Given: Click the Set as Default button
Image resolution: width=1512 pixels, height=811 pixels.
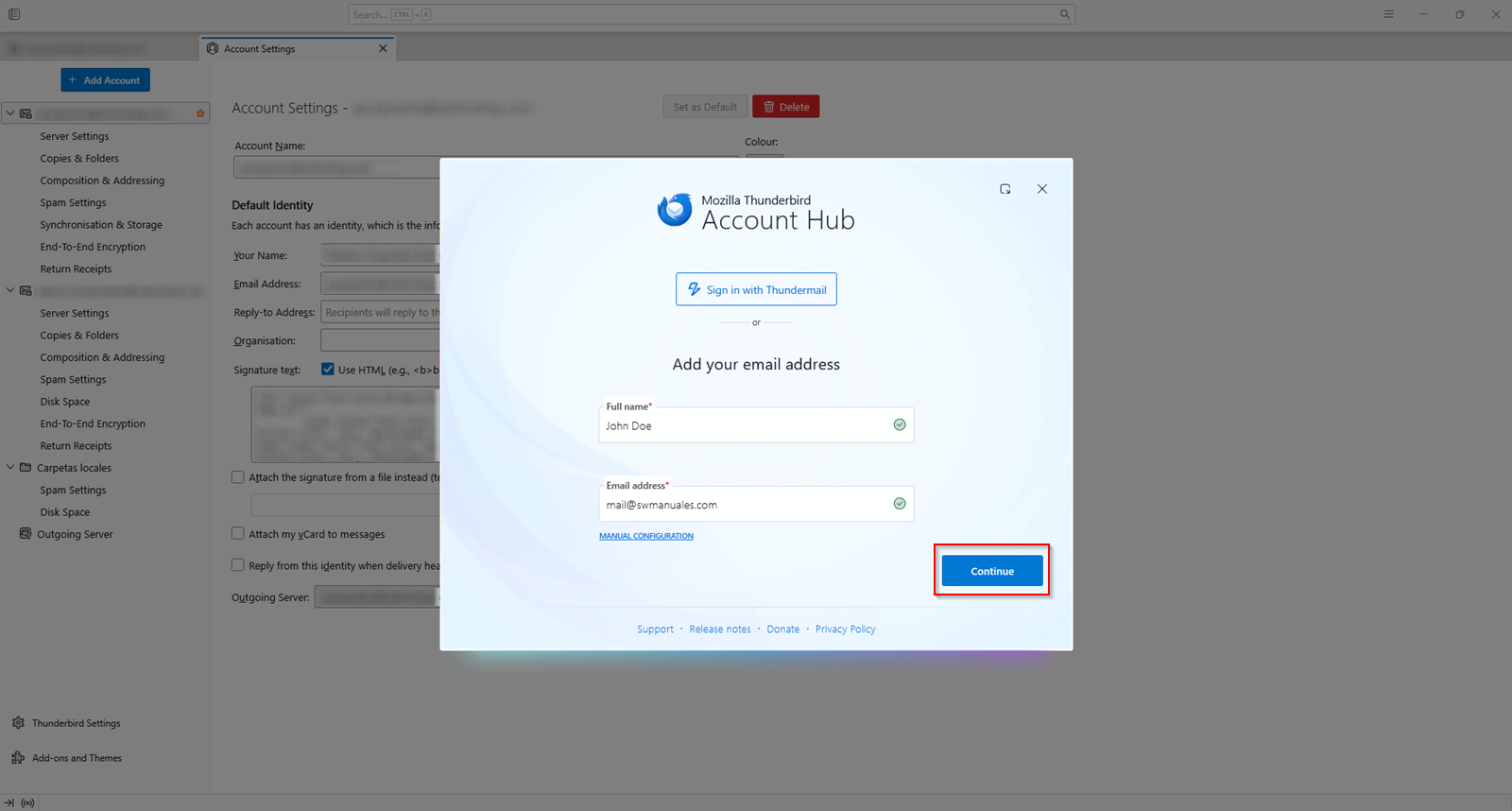Looking at the screenshot, I should click(x=705, y=107).
